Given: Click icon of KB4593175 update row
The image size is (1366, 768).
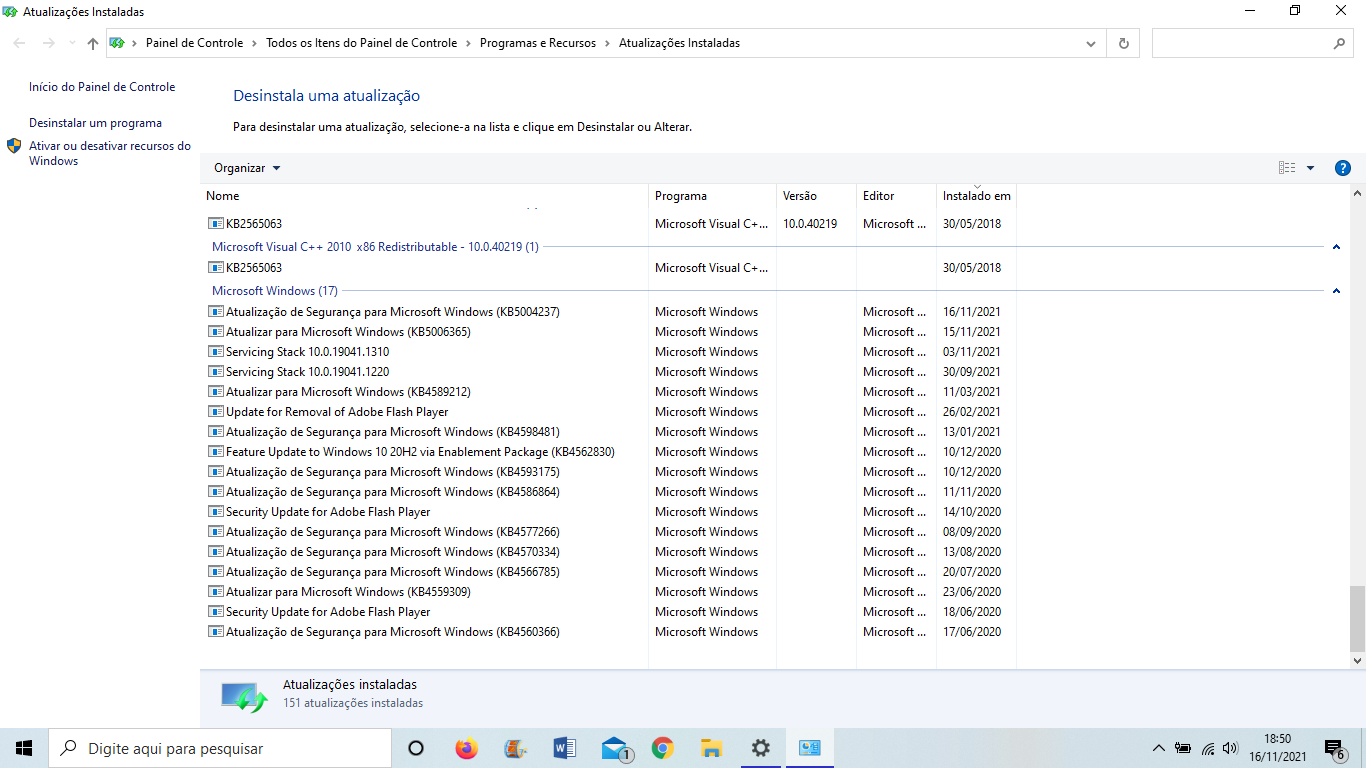Looking at the screenshot, I should (x=216, y=472).
